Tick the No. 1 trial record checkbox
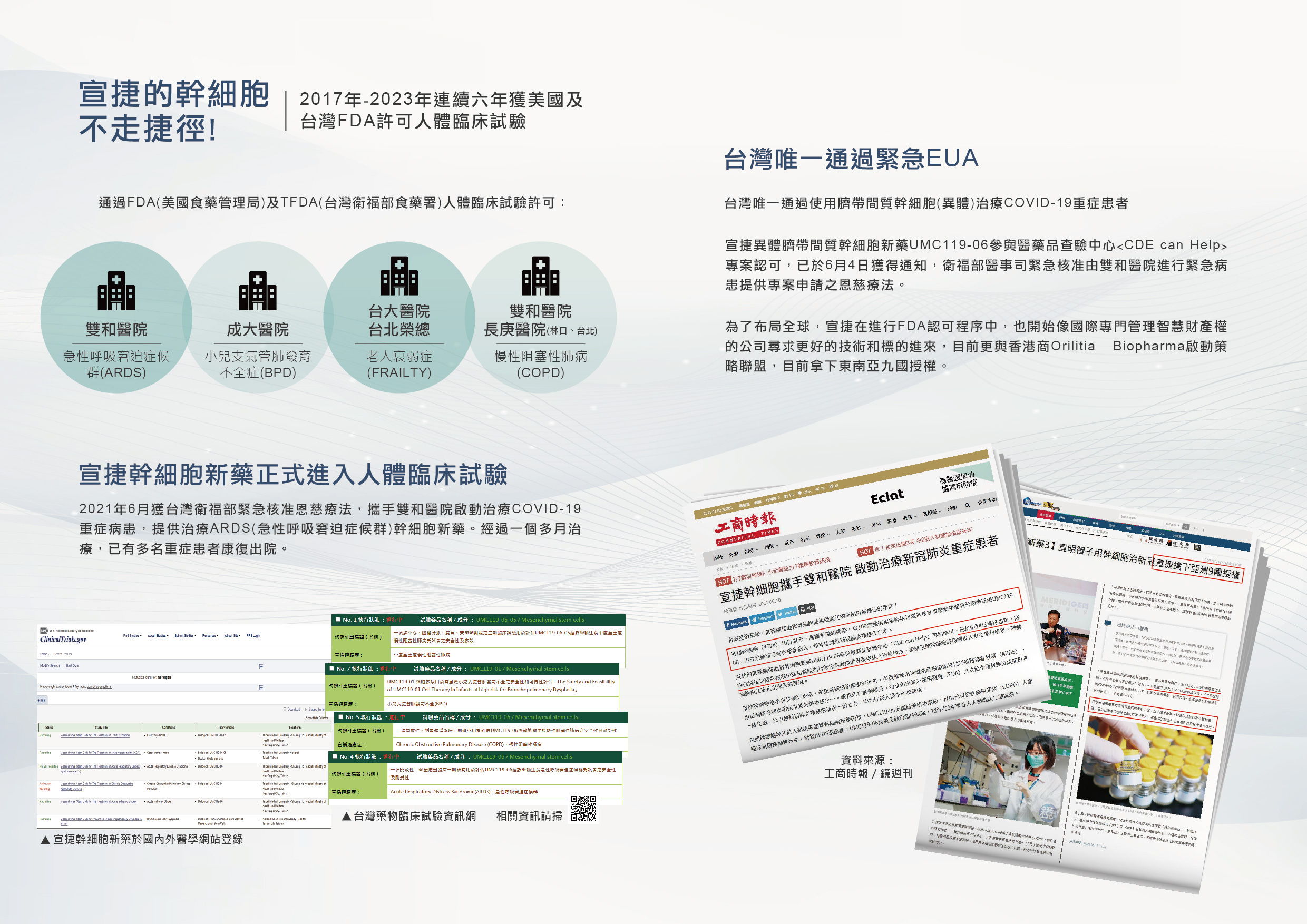Image resolution: width=1307 pixels, height=924 pixels. 339,620
